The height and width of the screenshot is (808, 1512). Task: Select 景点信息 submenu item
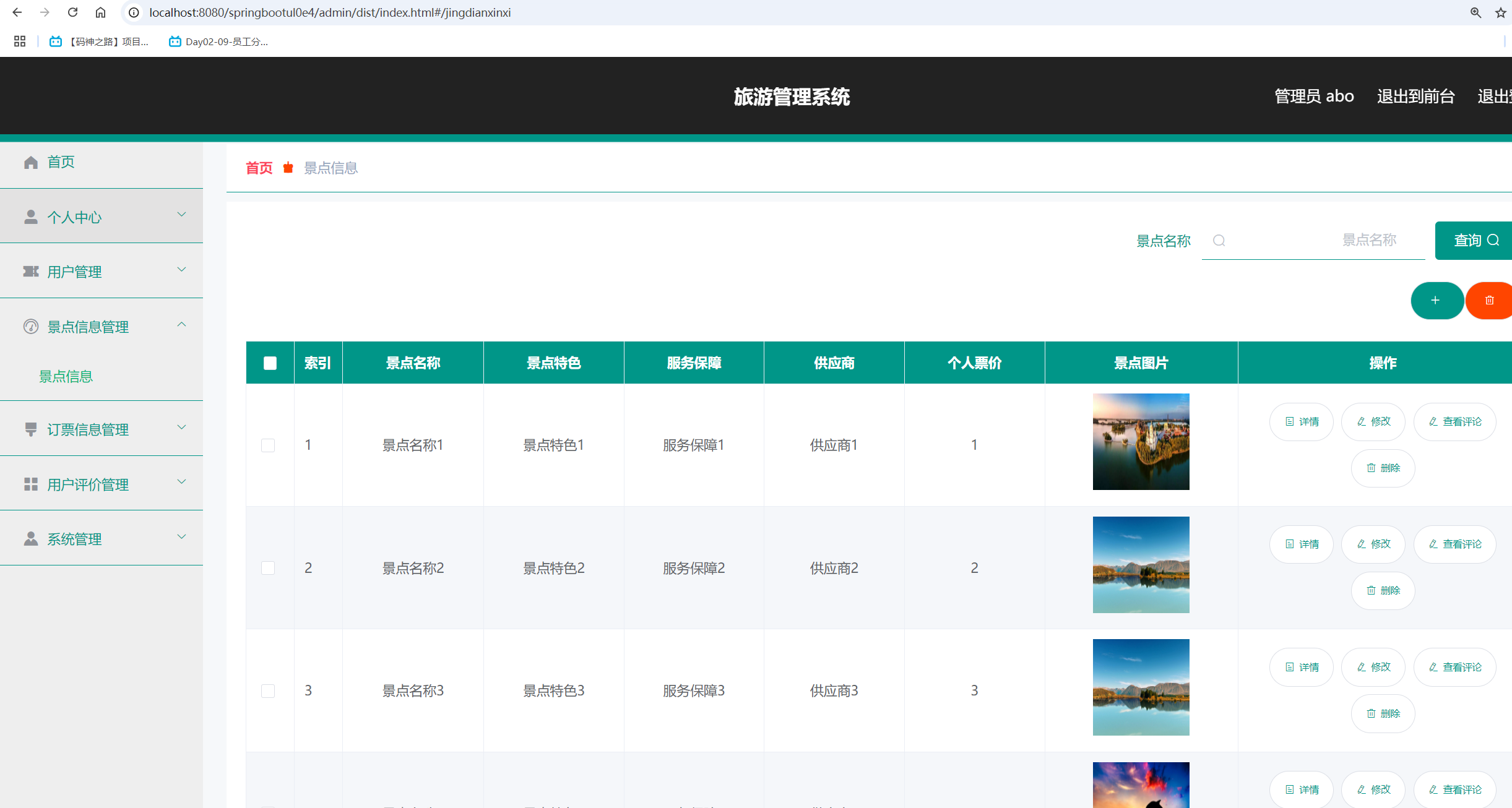[66, 376]
